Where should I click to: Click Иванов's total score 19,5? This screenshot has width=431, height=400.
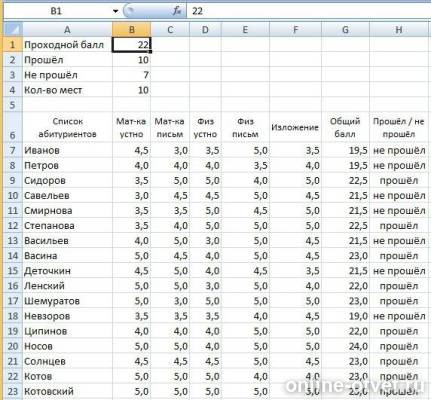345,150
